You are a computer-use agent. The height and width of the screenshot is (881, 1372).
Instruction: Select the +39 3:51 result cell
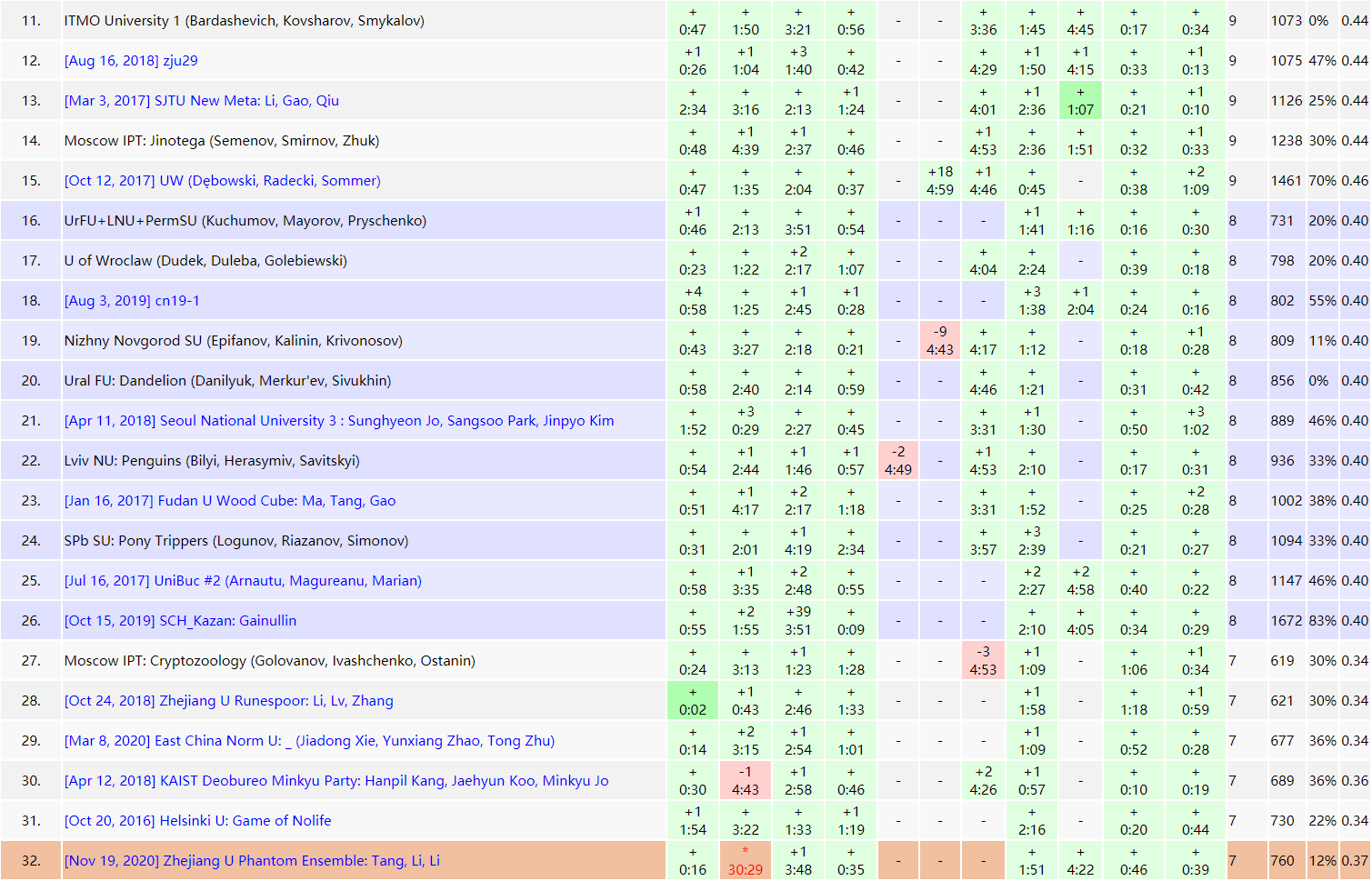coord(798,621)
